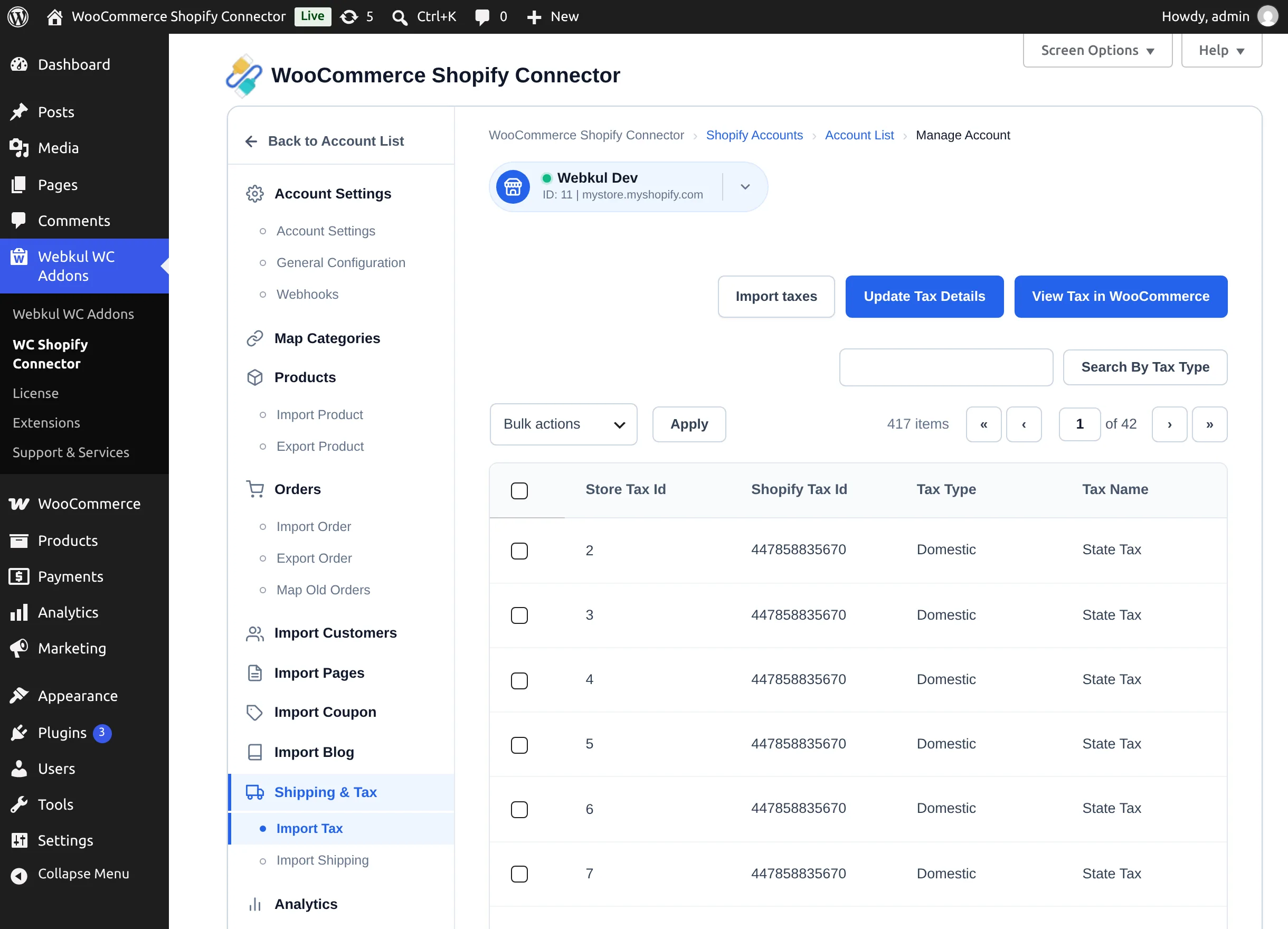
Task: Check the row with Store Tax Id 3
Action: tap(519, 615)
